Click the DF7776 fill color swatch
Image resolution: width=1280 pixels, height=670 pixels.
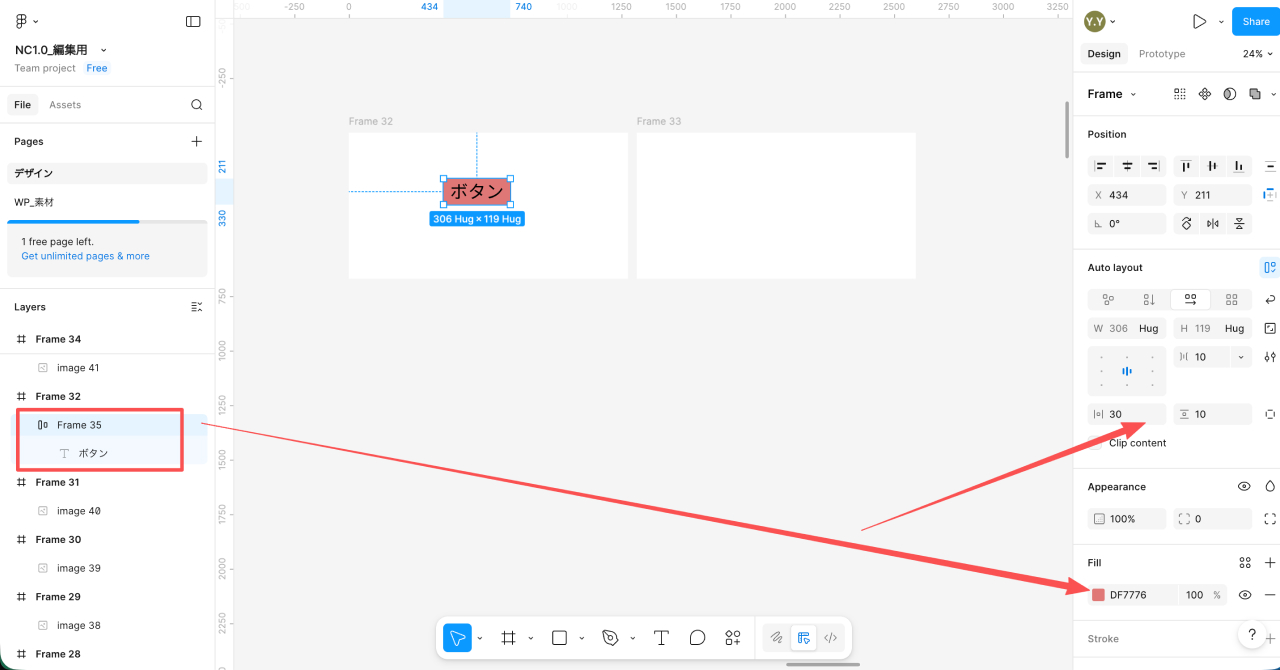(x=1098, y=595)
